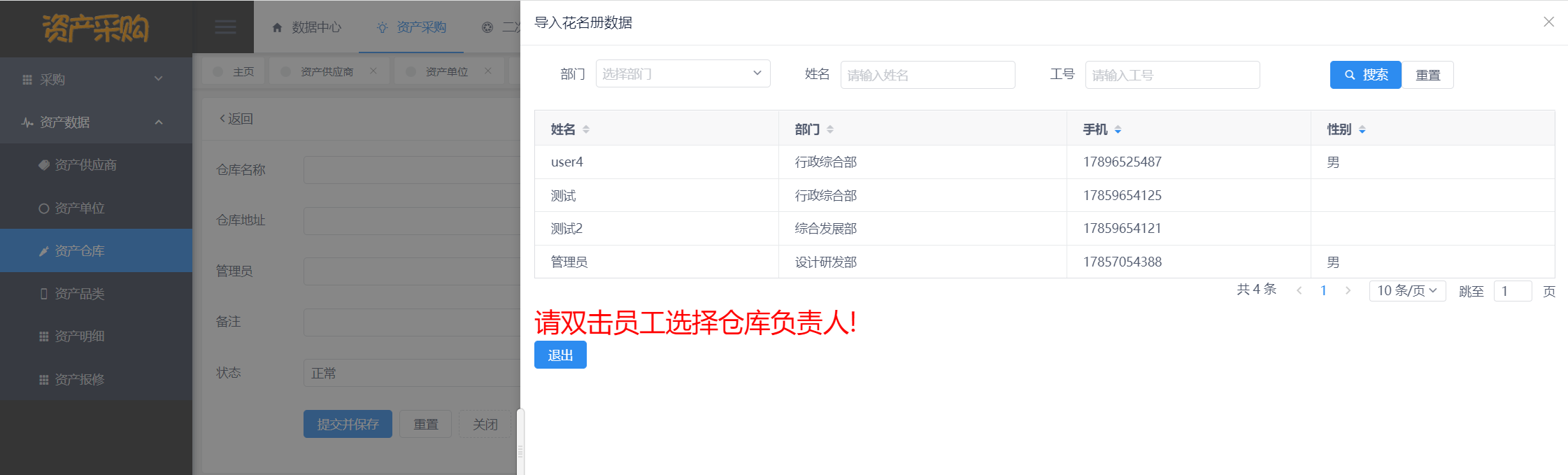Click the blue 搜索 button
Viewport: 1568px width, 475px height.
1365,75
